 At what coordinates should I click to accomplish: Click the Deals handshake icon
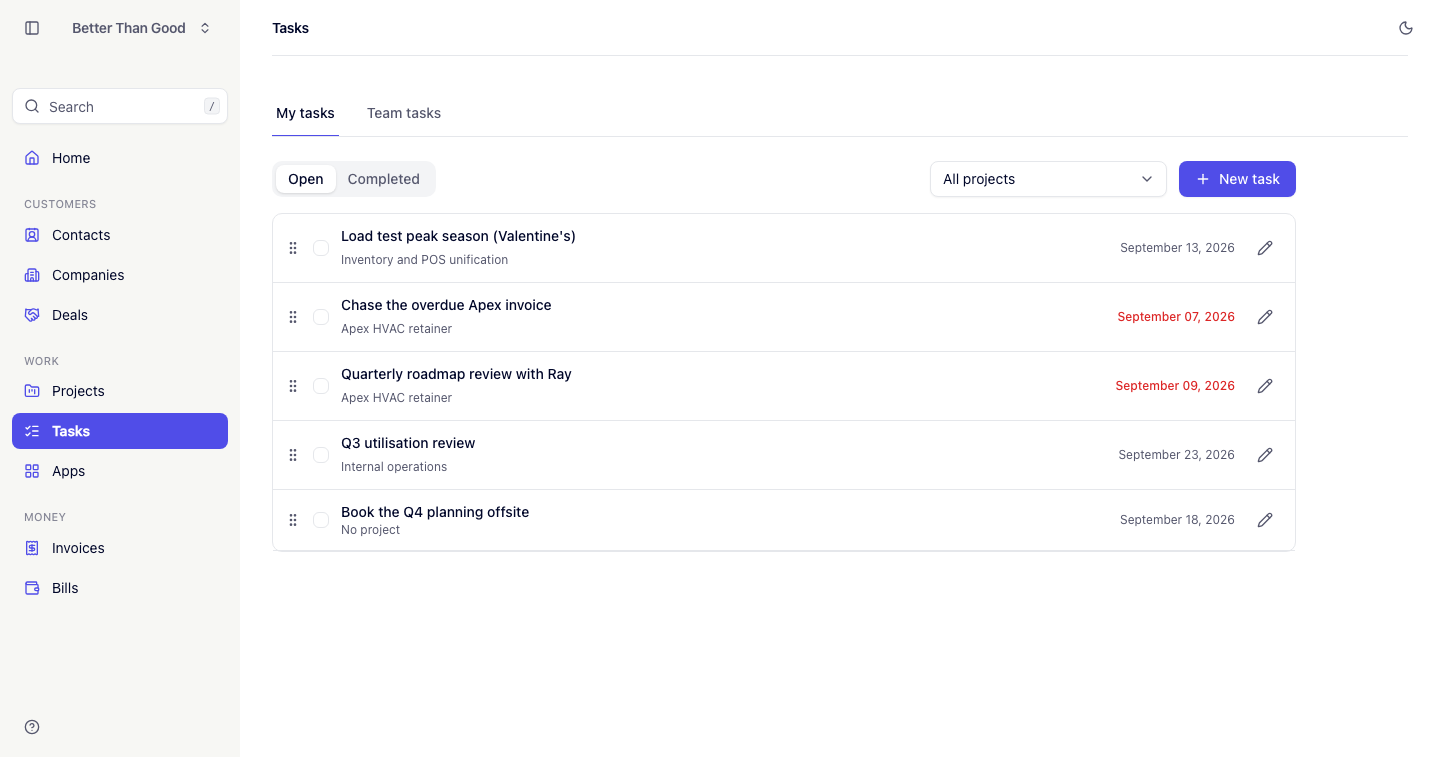coord(32,315)
